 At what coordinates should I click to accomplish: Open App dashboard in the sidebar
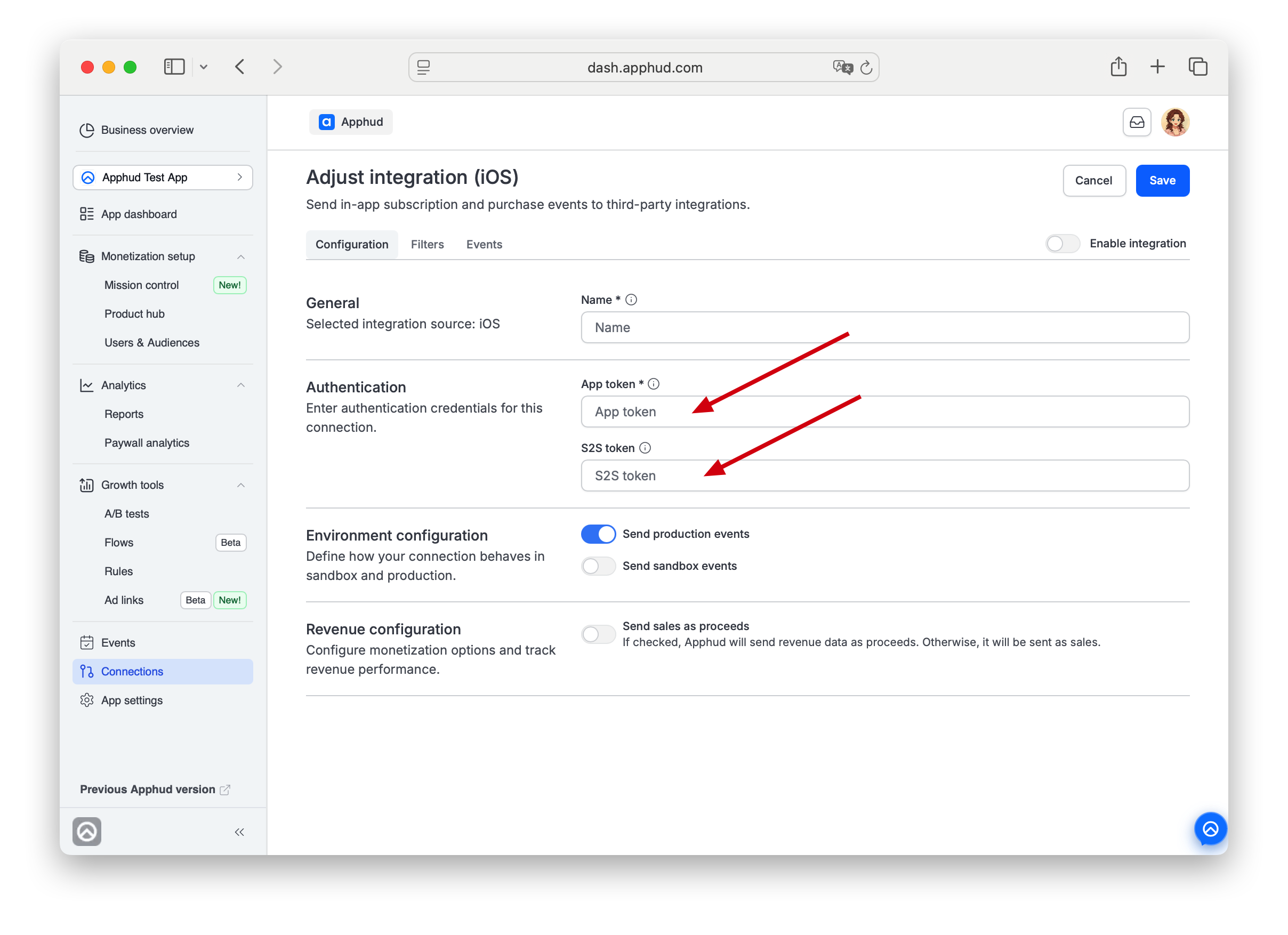[x=139, y=214]
